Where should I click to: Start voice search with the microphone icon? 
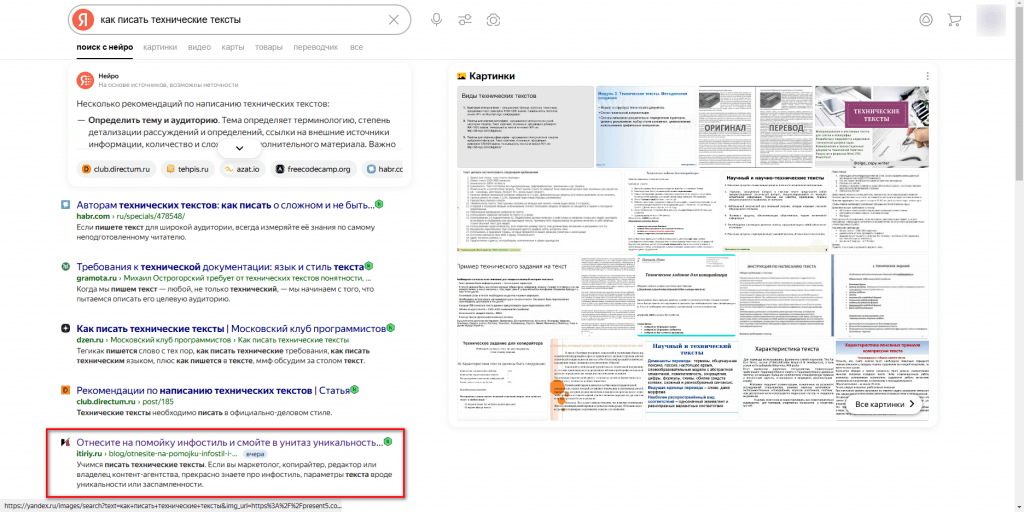[436, 20]
